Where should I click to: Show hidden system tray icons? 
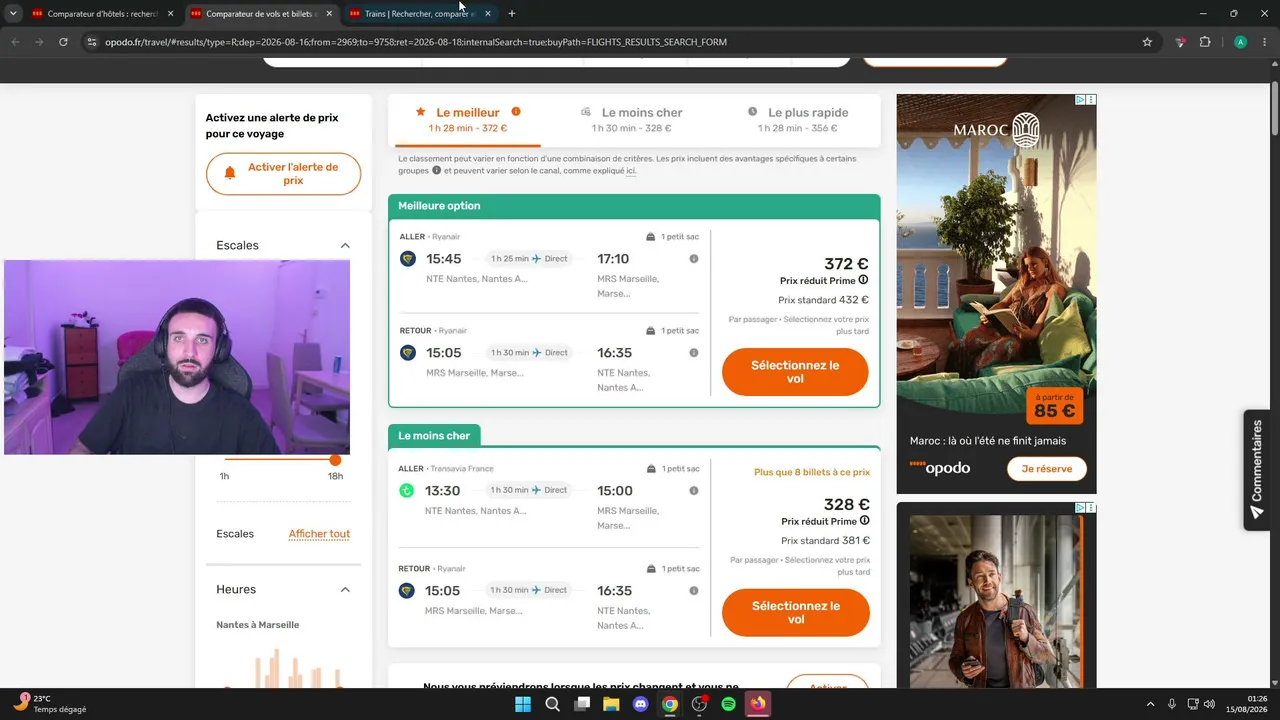tap(1150, 704)
